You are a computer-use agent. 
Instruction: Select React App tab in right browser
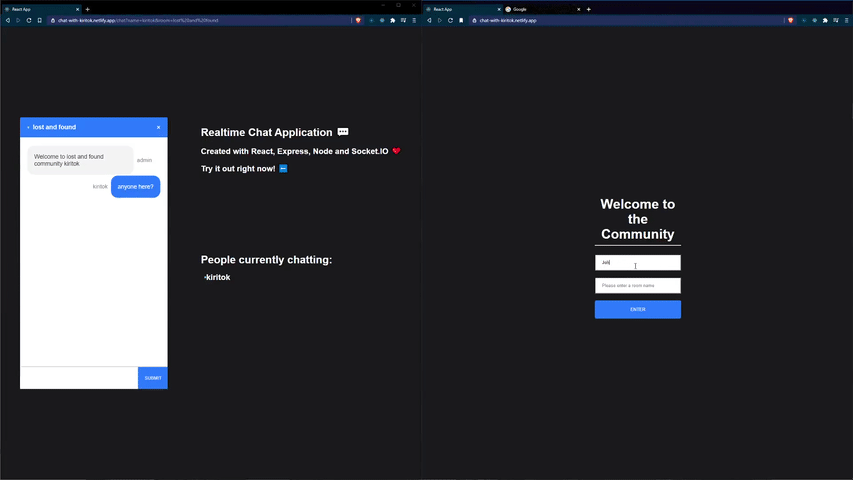point(462,9)
